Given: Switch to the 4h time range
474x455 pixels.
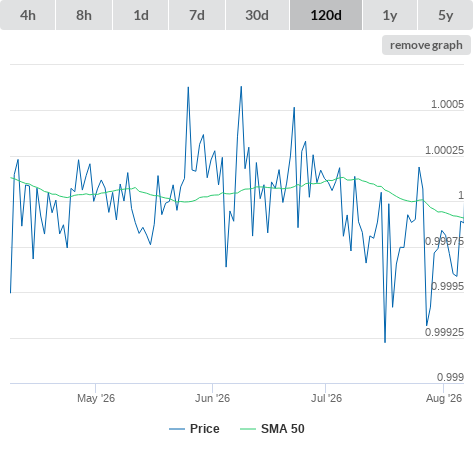Looking at the screenshot, I should [x=28, y=15].
